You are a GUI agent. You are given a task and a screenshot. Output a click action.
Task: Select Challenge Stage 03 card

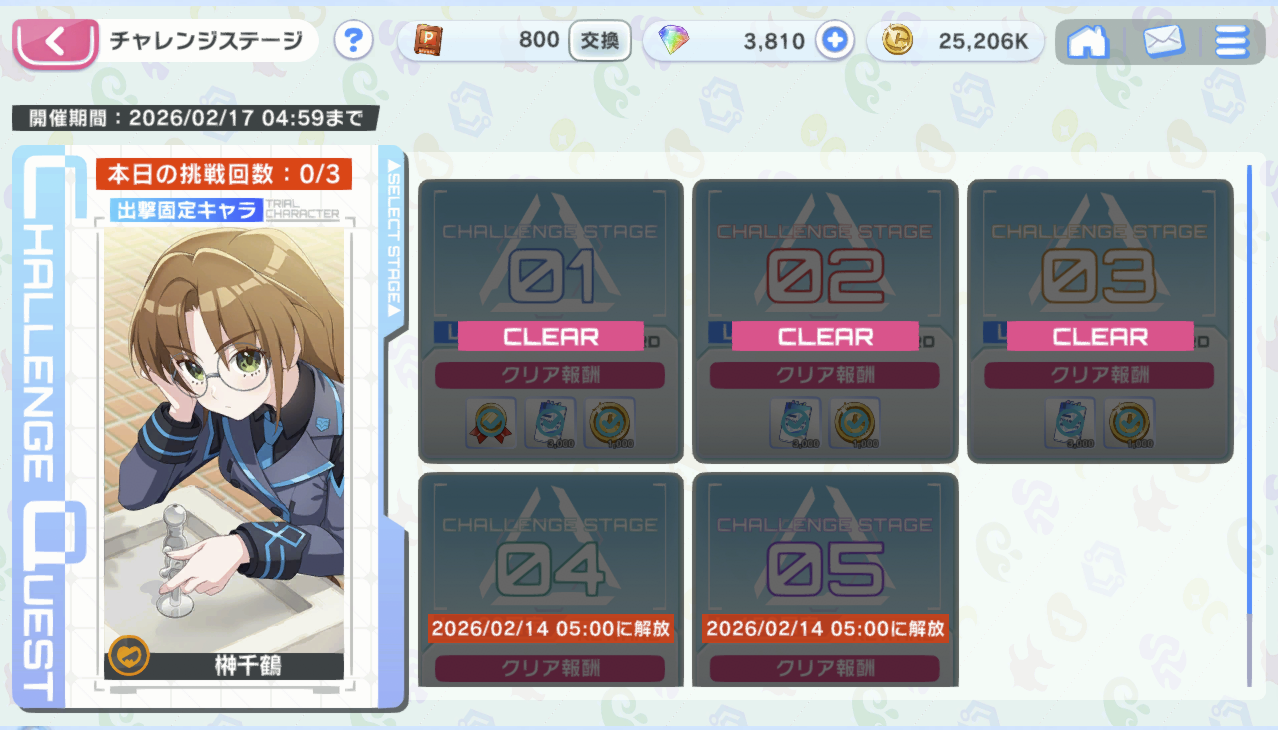pyautogui.click(x=1100, y=321)
